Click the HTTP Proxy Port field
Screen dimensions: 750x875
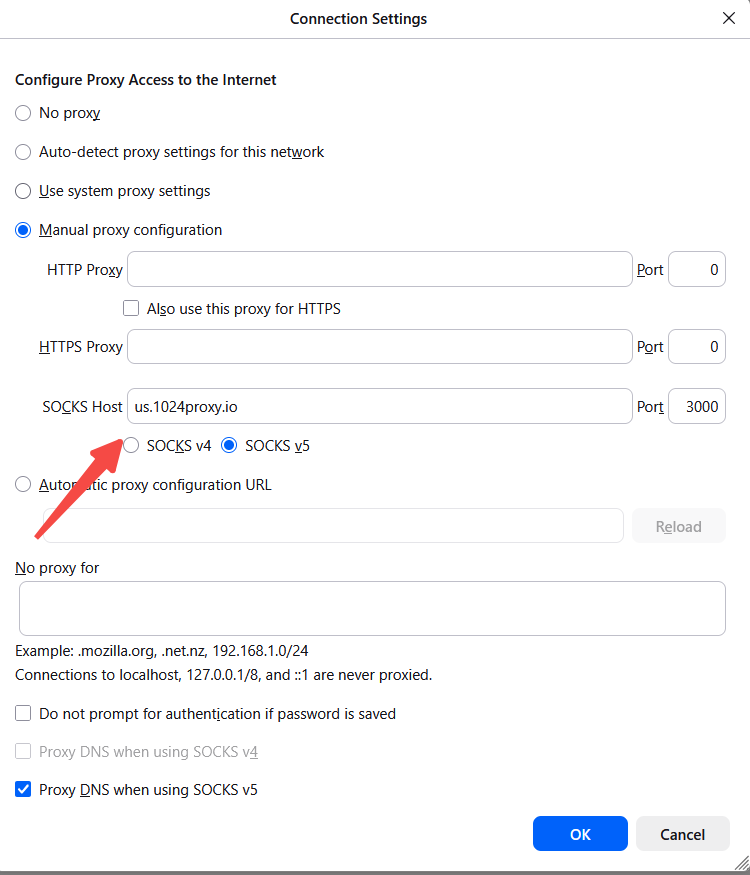[x=696, y=269]
